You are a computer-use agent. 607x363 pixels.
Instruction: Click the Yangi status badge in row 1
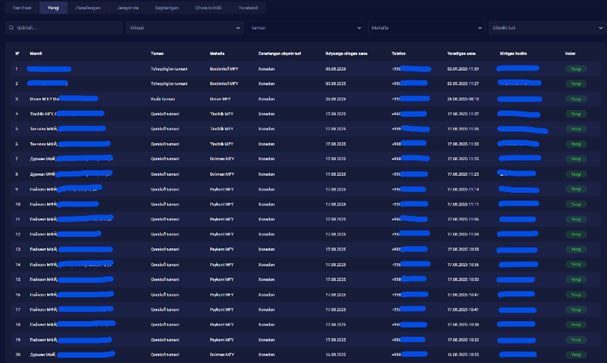[x=576, y=69]
